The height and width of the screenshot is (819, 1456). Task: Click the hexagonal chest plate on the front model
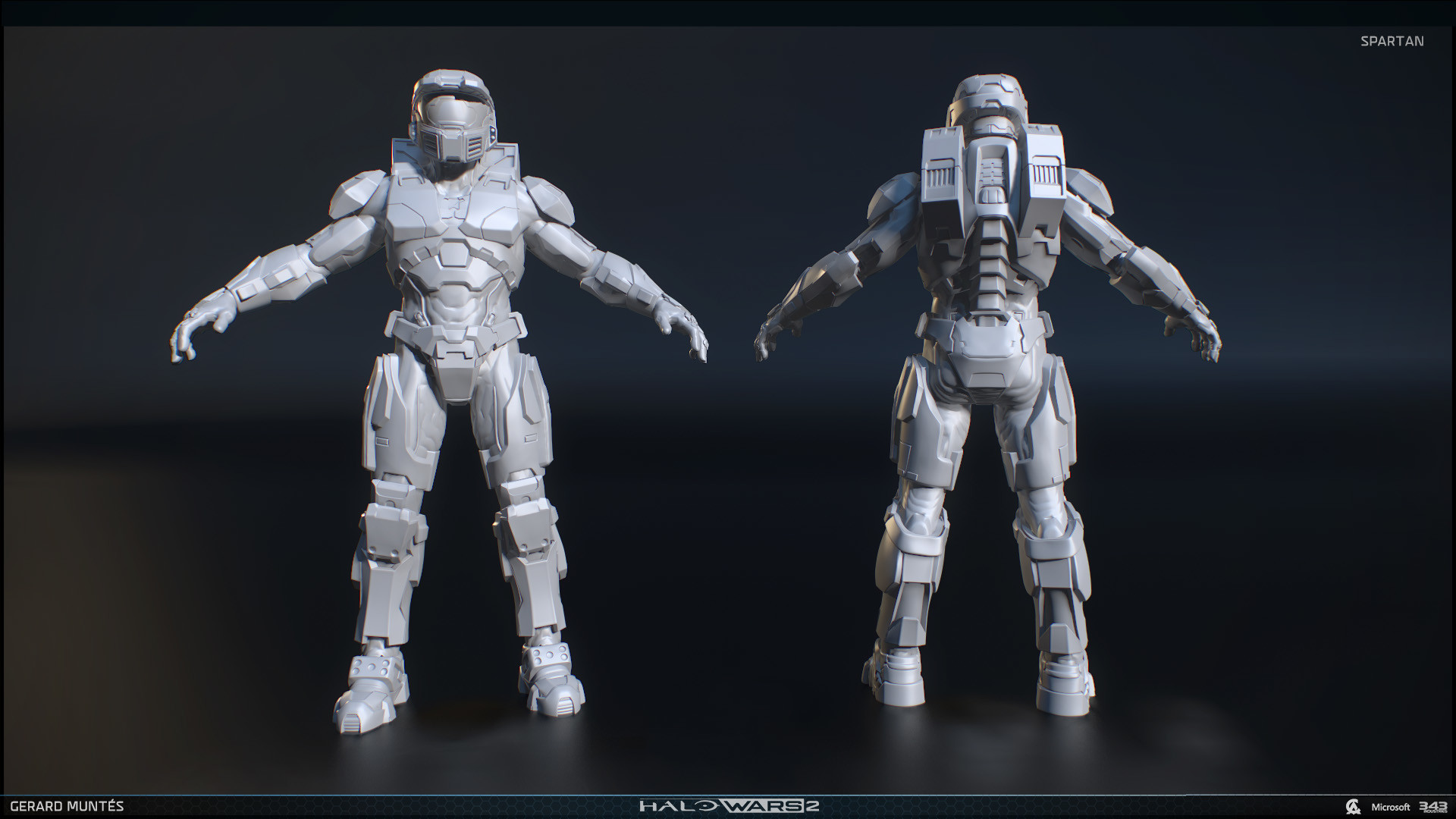tap(455, 254)
